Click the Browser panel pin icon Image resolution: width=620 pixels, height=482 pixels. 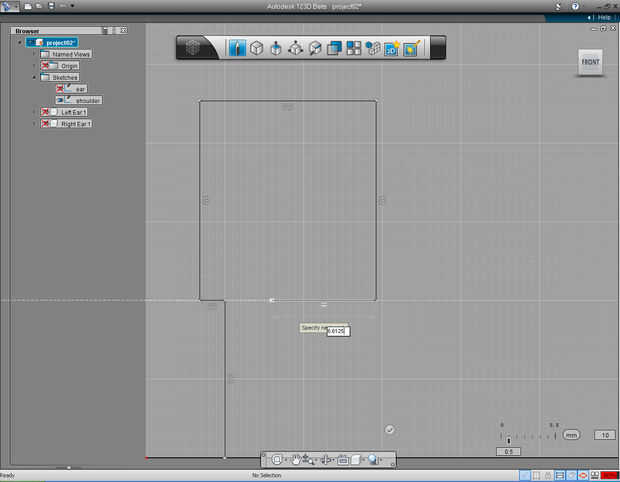click(105, 30)
